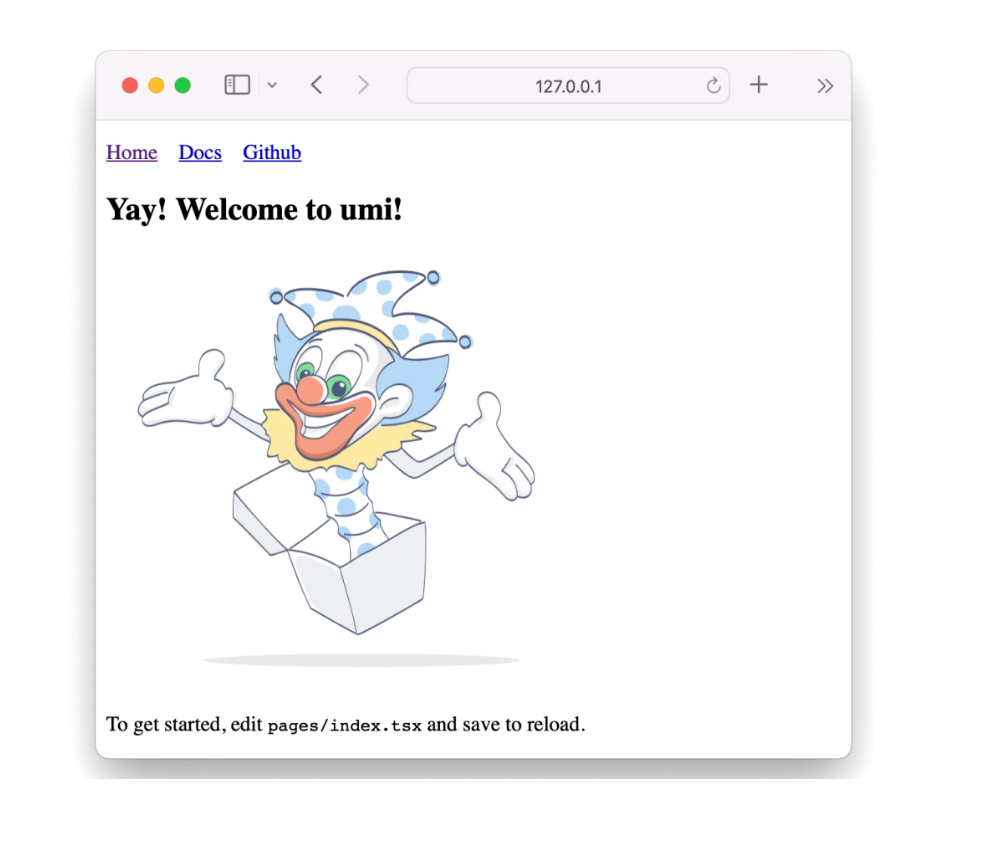Open the sidebar options dropdown chevron

coord(272,85)
